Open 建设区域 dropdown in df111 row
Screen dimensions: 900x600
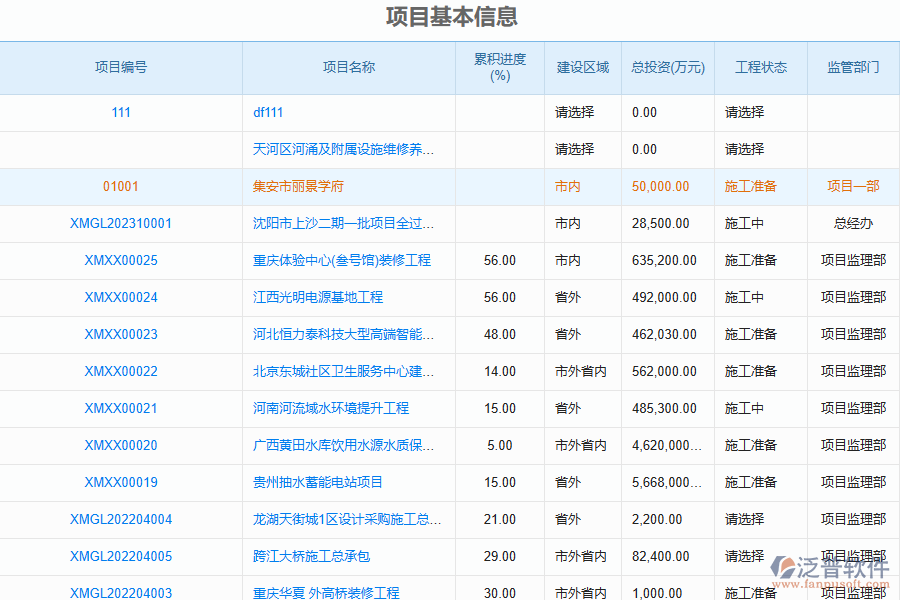coord(575,112)
